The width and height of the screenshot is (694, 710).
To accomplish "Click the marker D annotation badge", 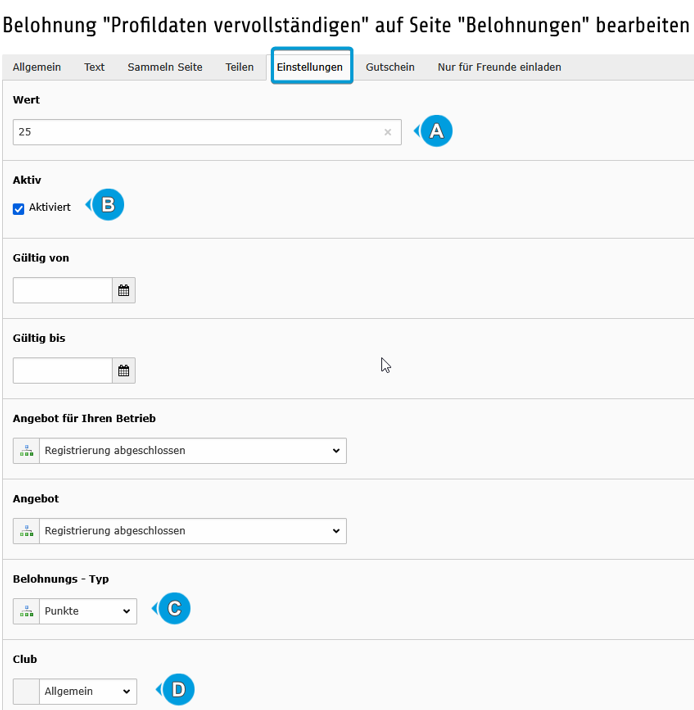I will pyautogui.click(x=178, y=689).
